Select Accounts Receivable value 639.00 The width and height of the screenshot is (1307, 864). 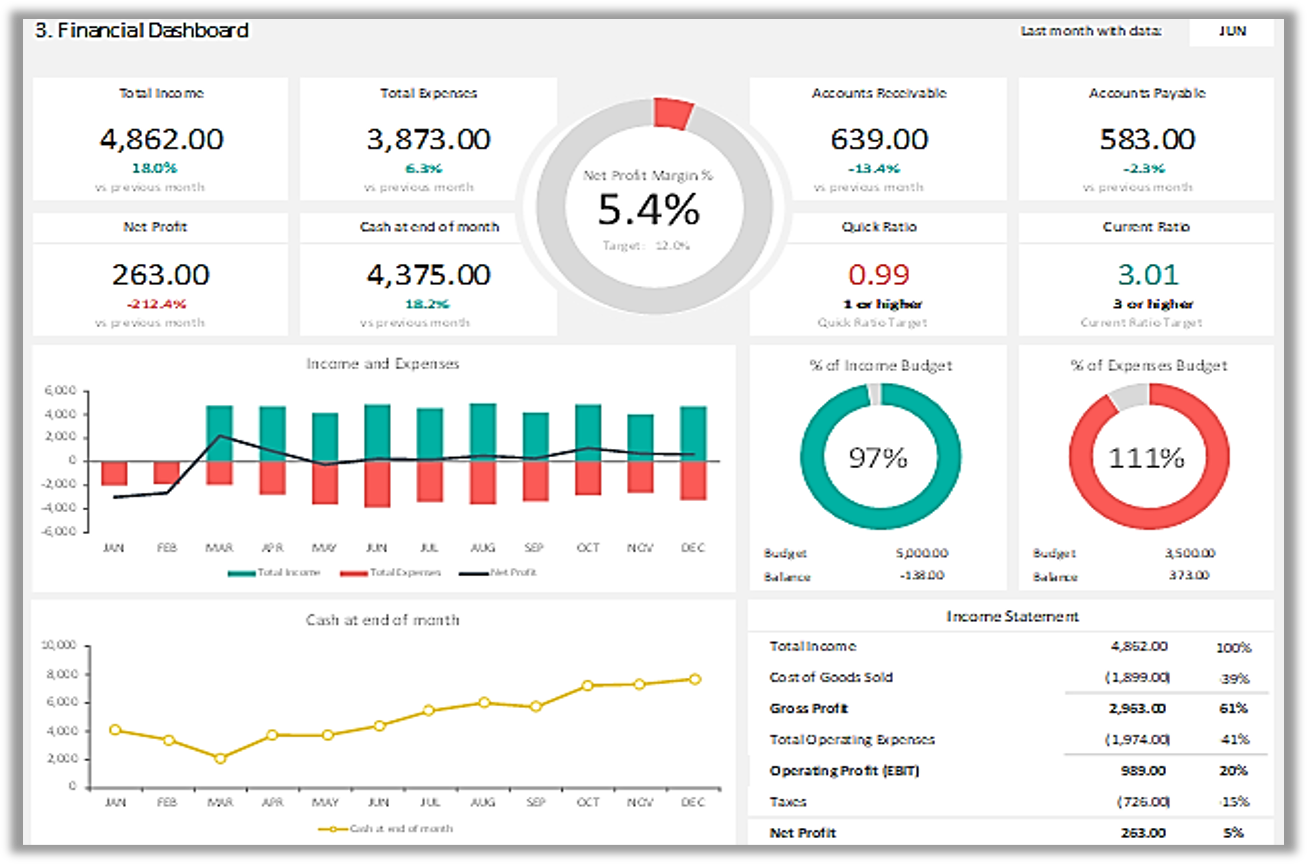(x=879, y=139)
